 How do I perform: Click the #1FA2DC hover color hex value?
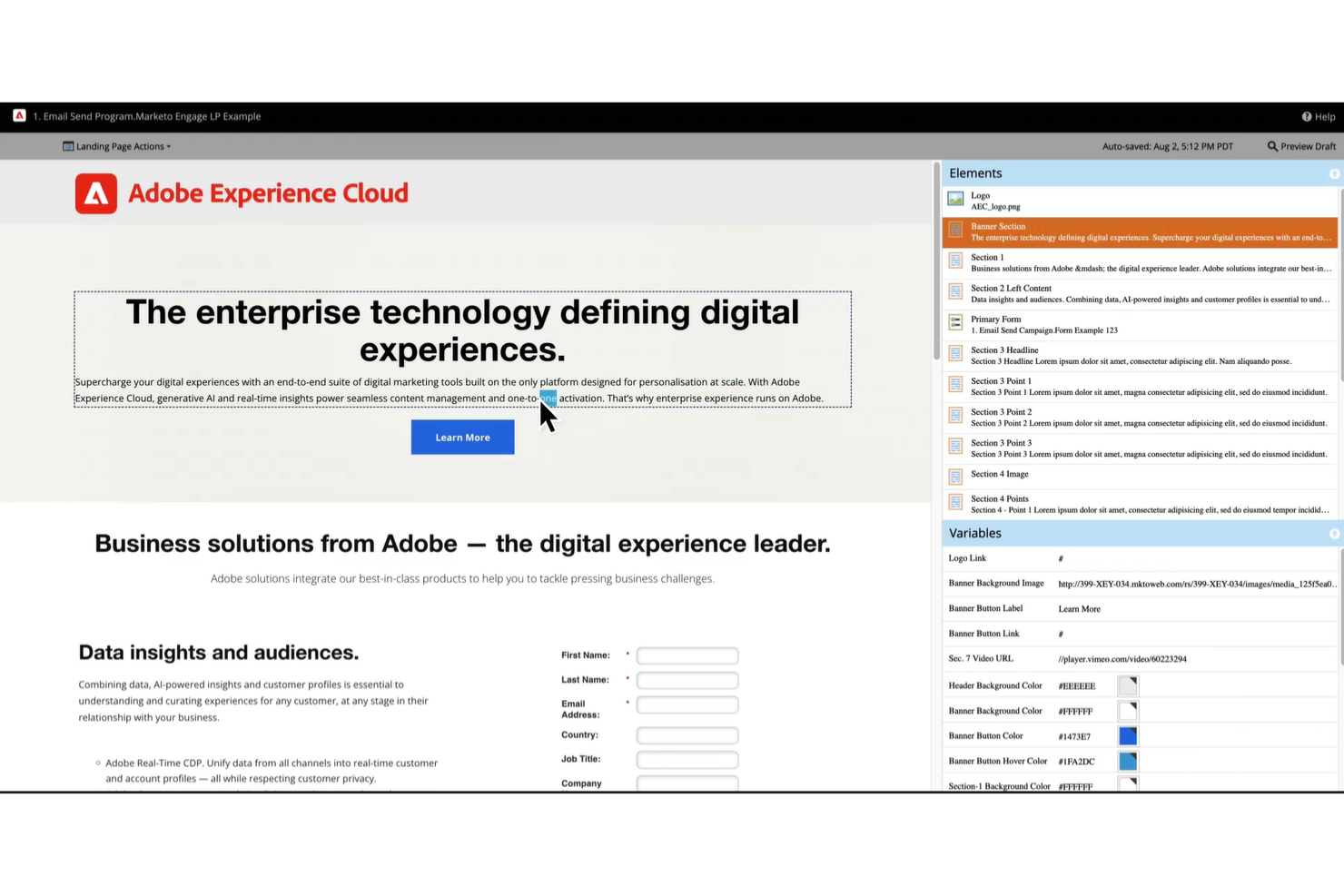point(1076,762)
